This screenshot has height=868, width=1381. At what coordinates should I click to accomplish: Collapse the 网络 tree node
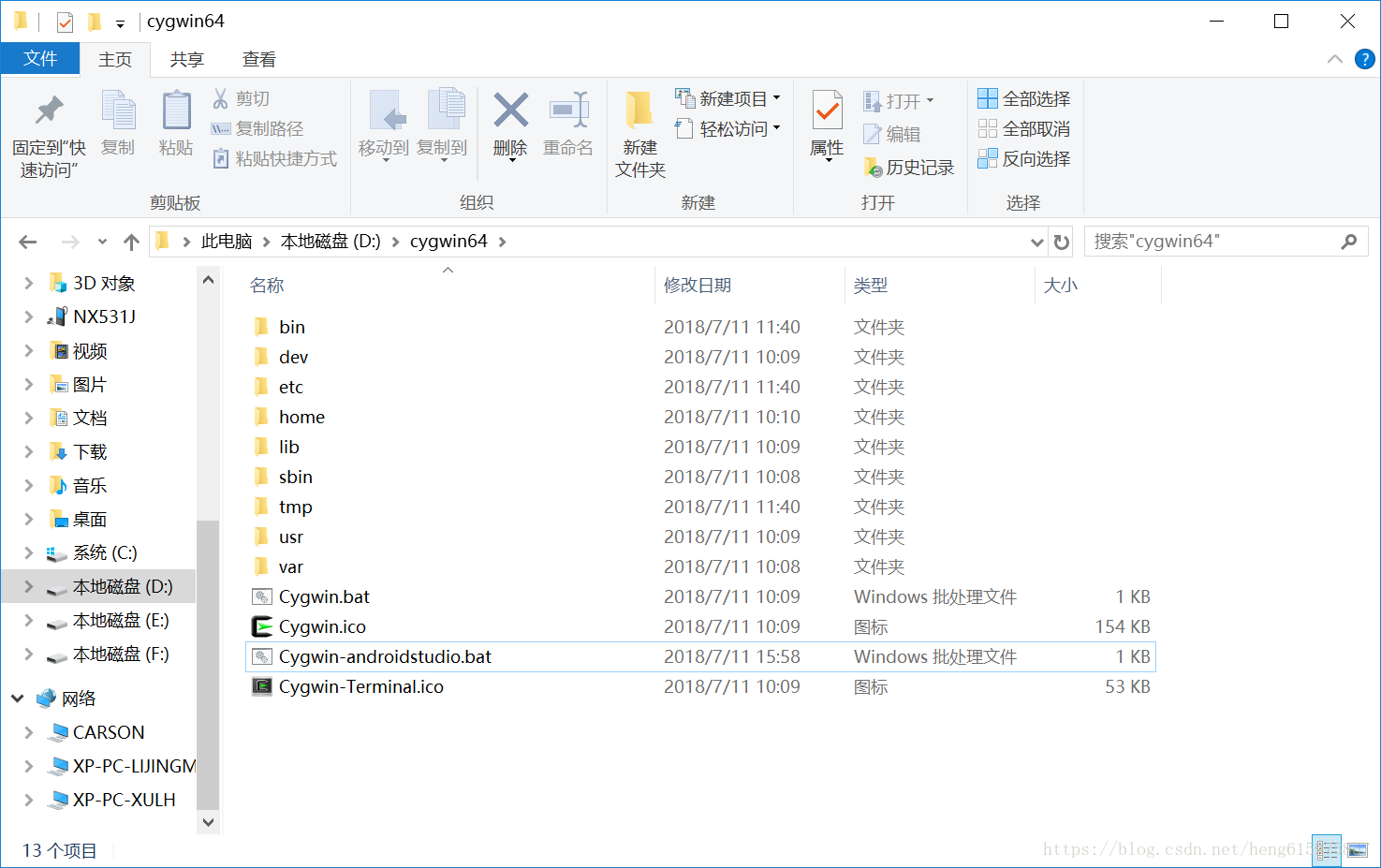tap(17, 699)
